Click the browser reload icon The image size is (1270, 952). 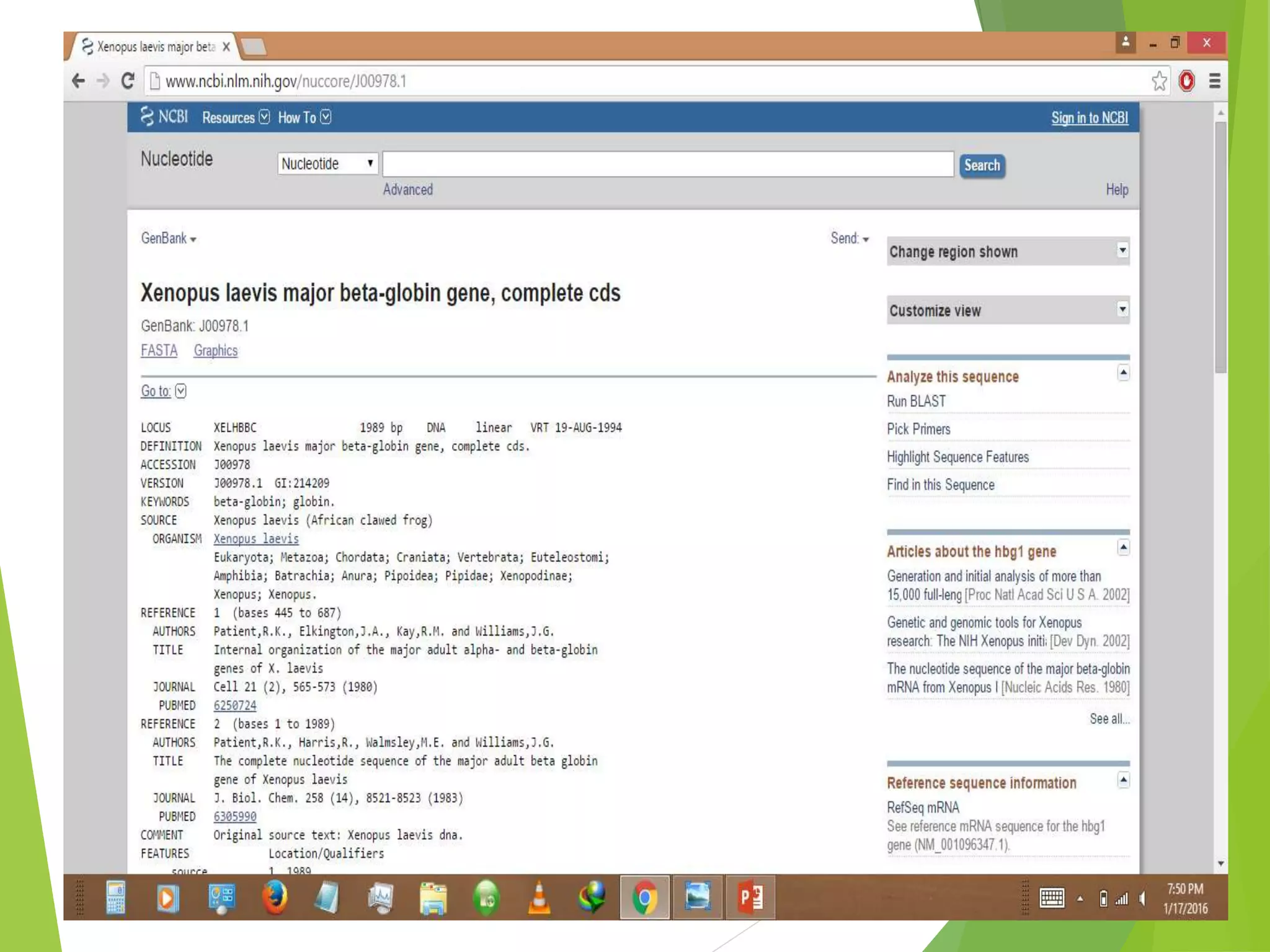(128, 81)
